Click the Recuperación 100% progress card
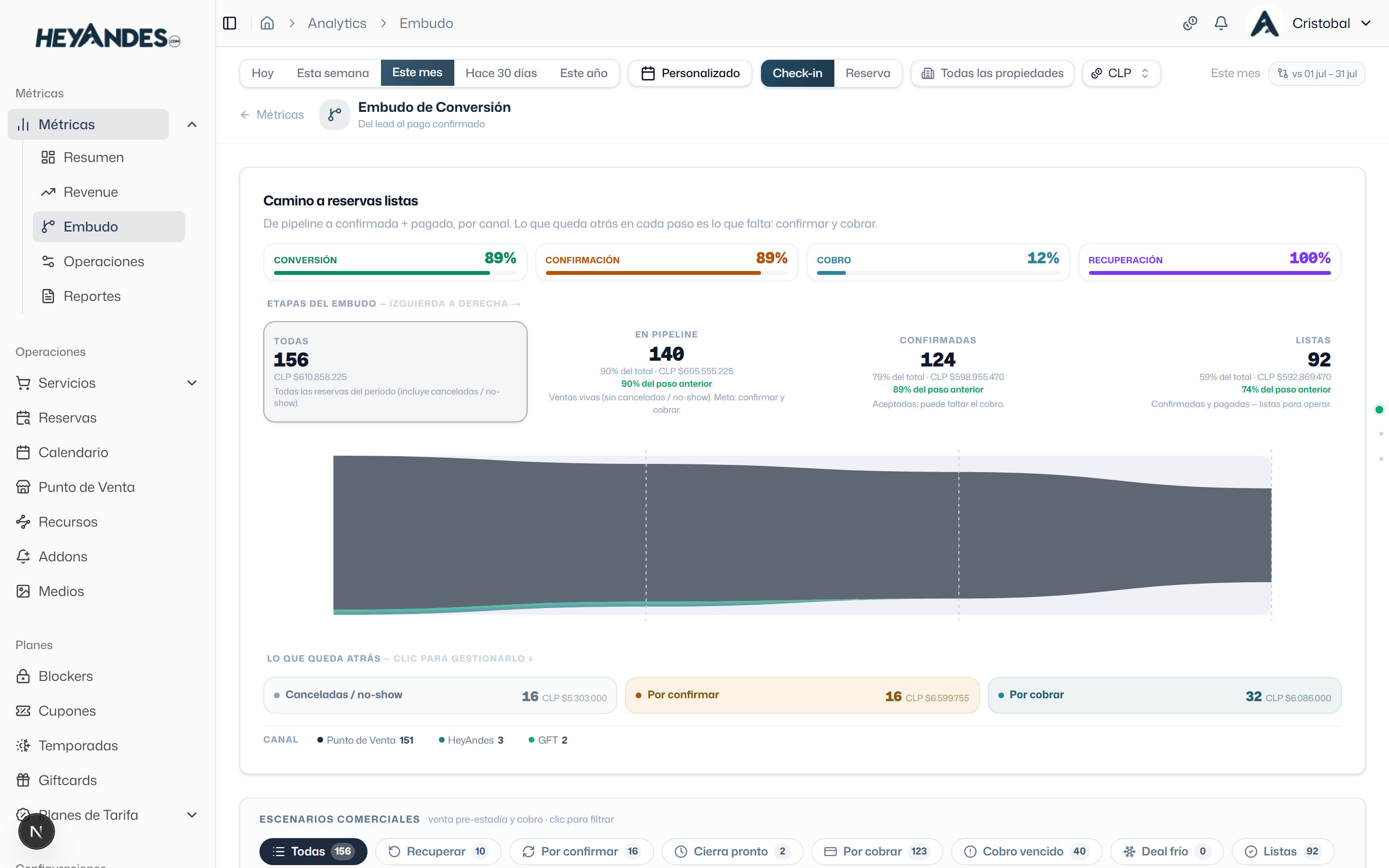 click(1210, 262)
